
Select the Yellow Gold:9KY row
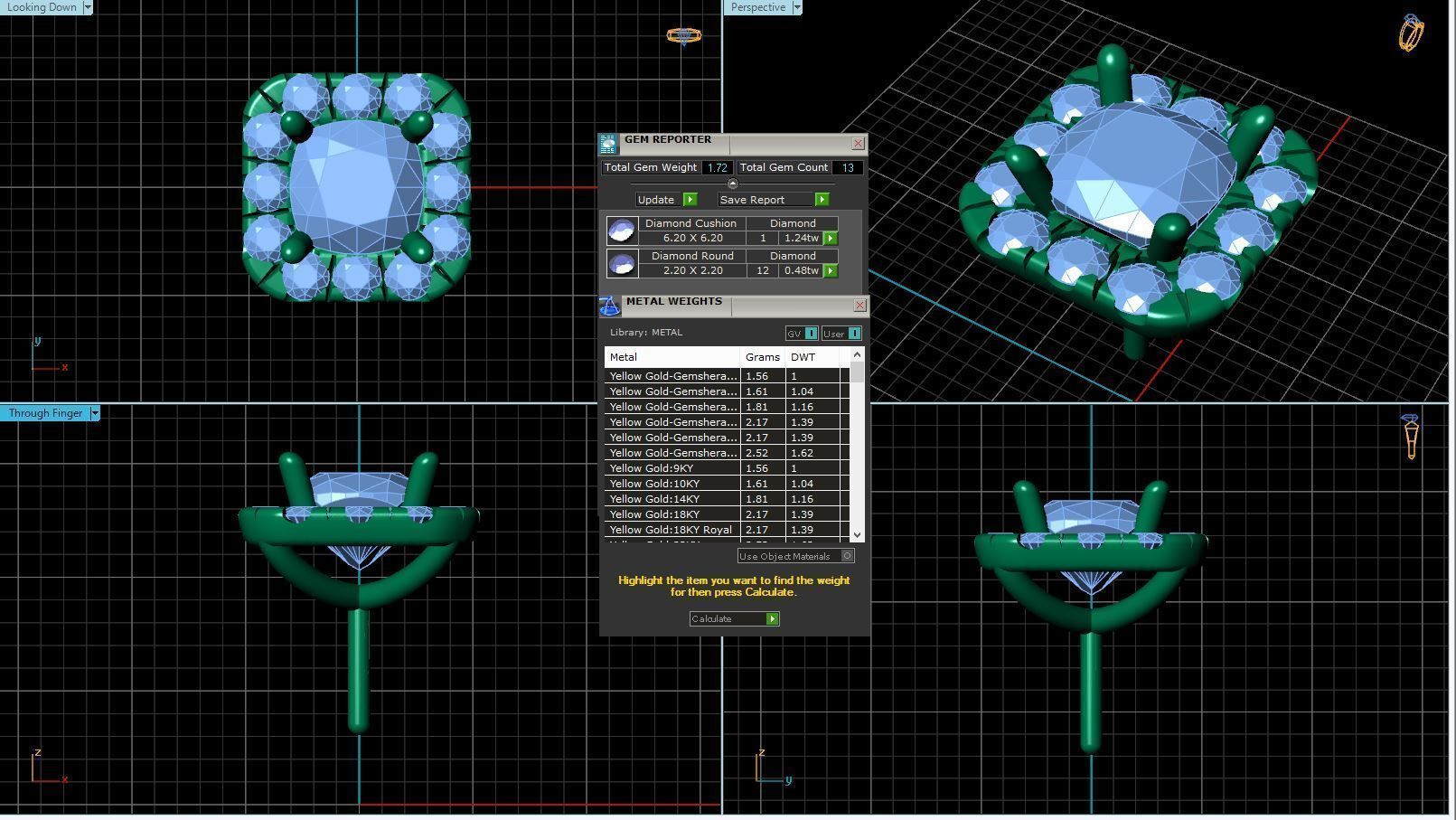coord(727,468)
